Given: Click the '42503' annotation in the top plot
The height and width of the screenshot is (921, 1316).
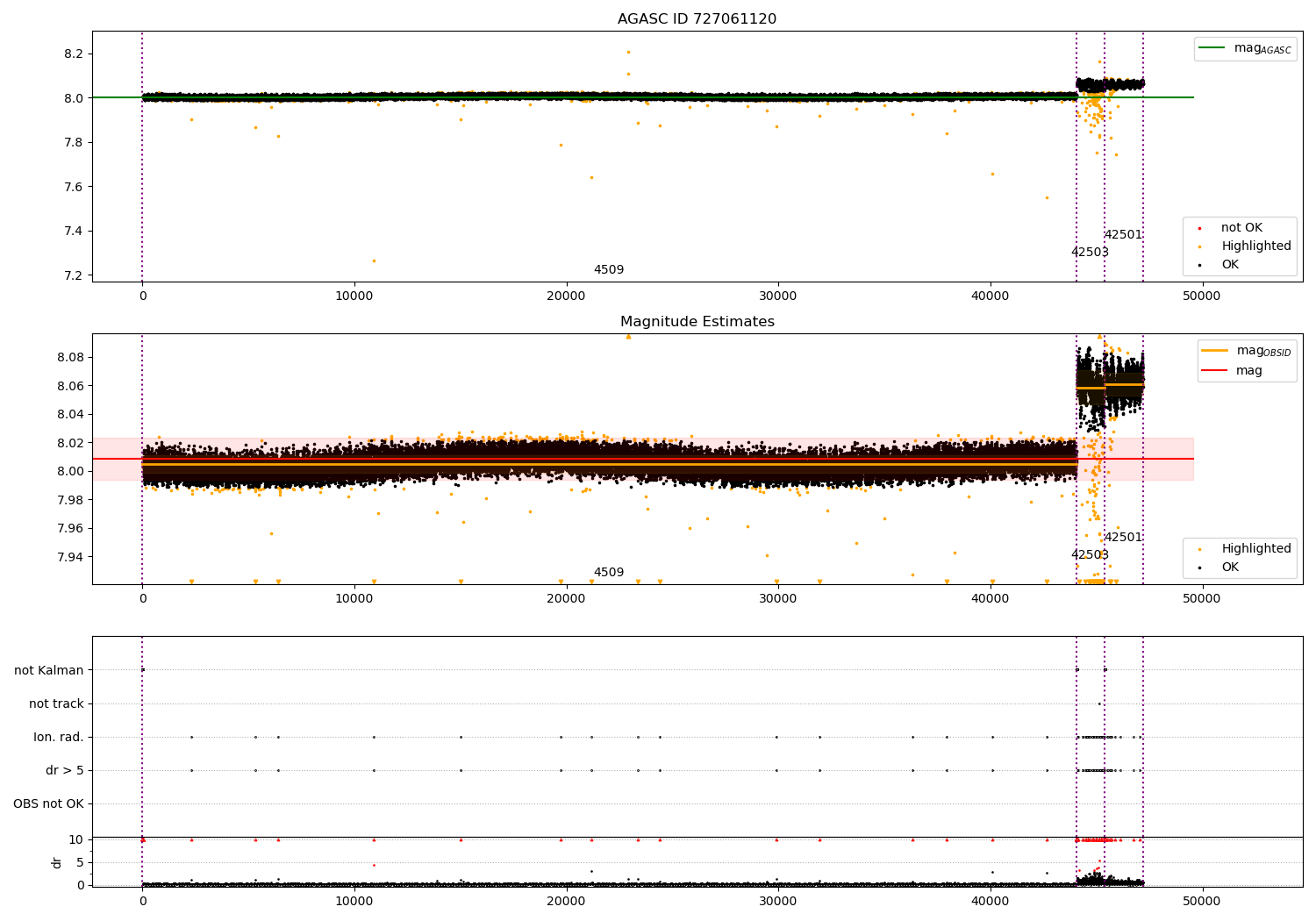Looking at the screenshot, I should pyautogui.click(x=1090, y=253).
